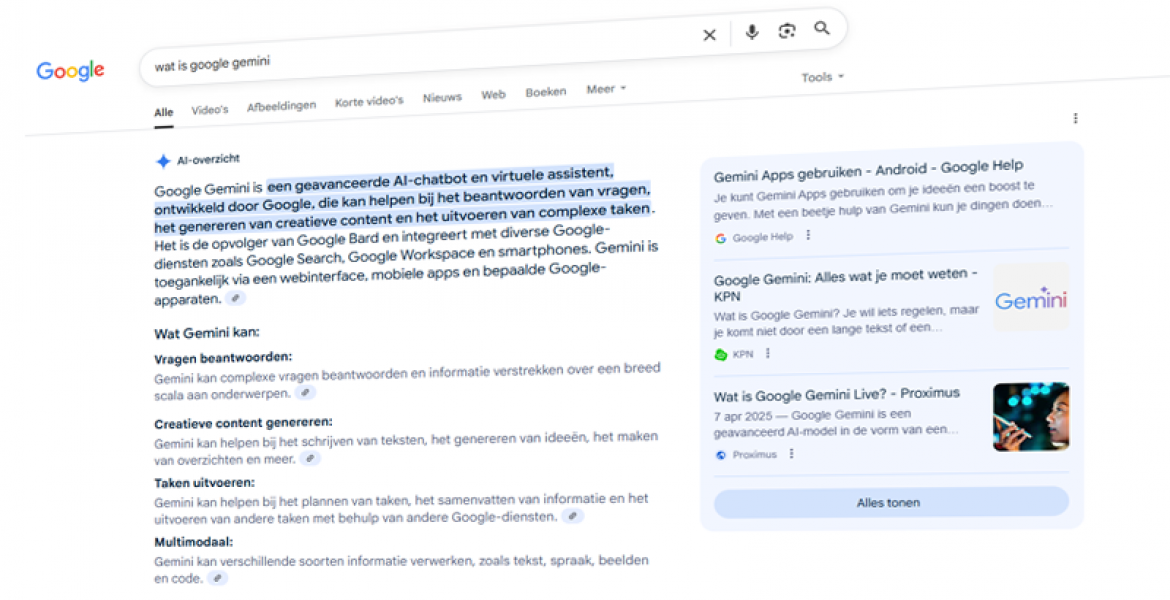Open 'Gemini Apps gebruiken - Android - Google Help' result

[x=868, y=170]
